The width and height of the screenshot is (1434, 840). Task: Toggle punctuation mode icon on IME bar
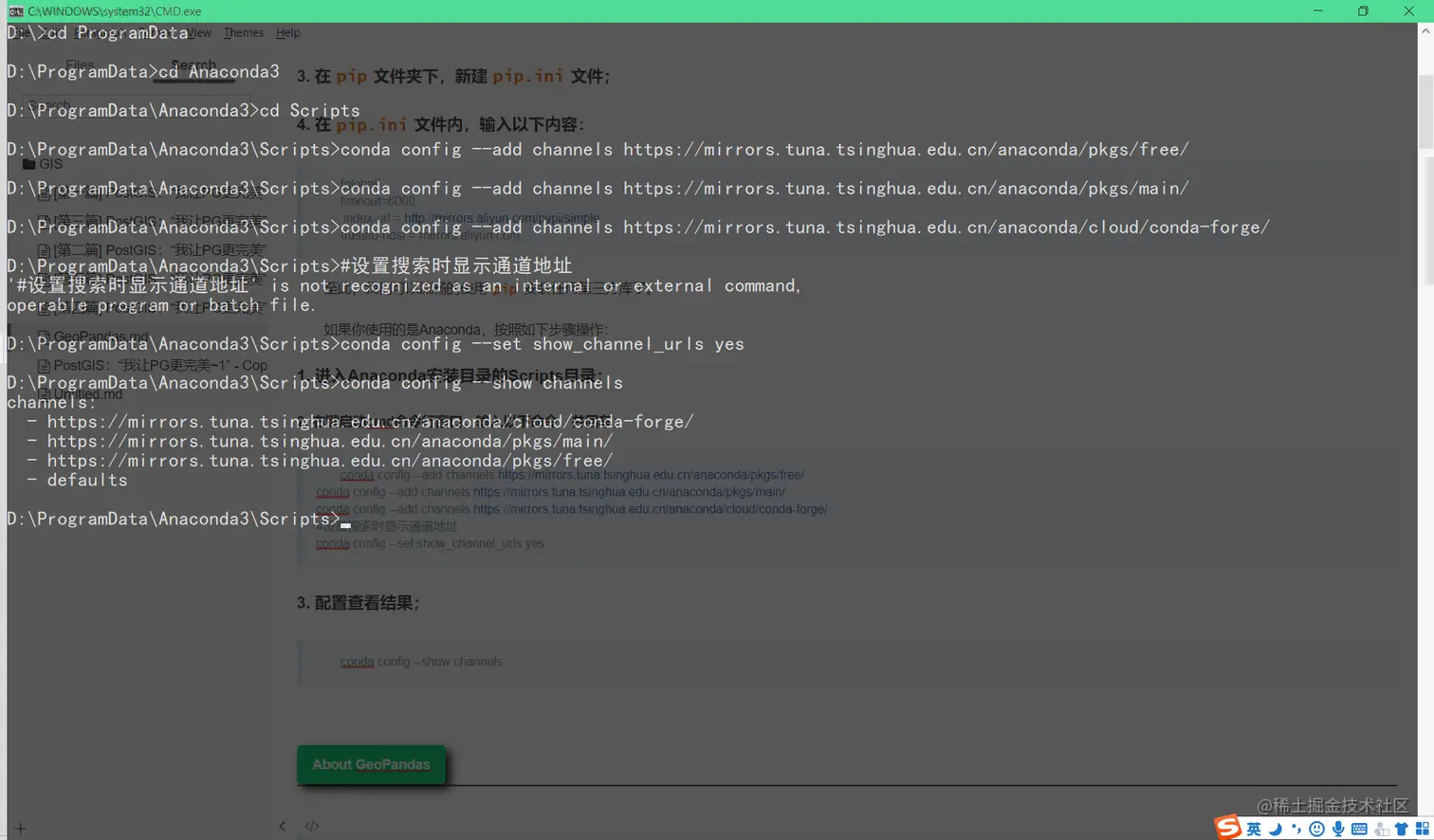(x=1296, y=830)
